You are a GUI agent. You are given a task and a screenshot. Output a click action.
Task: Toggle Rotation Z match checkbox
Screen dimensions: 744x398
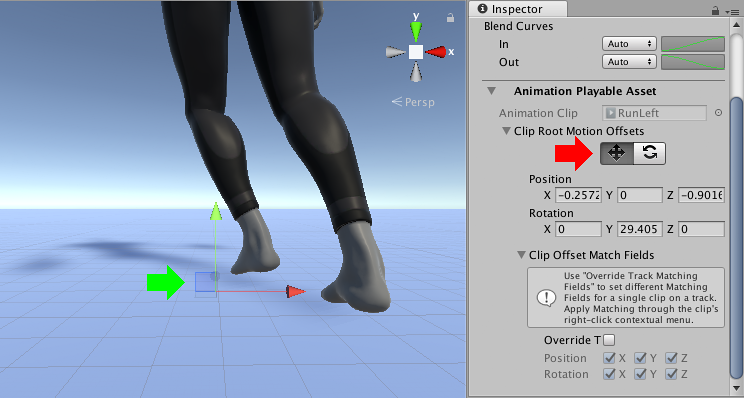pyautogui.click(x=671, y=374)
